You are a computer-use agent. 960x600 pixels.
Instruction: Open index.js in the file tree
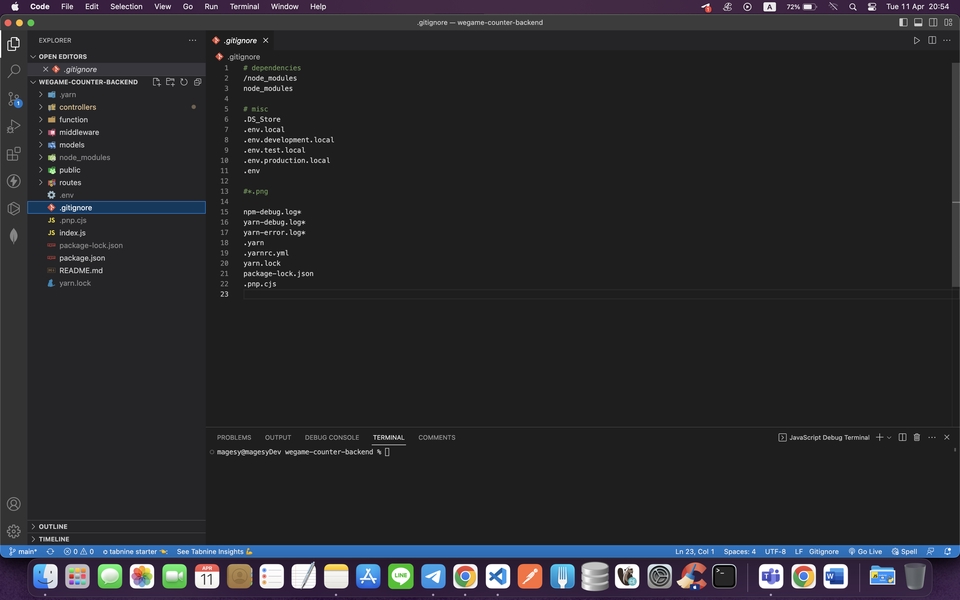click(116, 233)
